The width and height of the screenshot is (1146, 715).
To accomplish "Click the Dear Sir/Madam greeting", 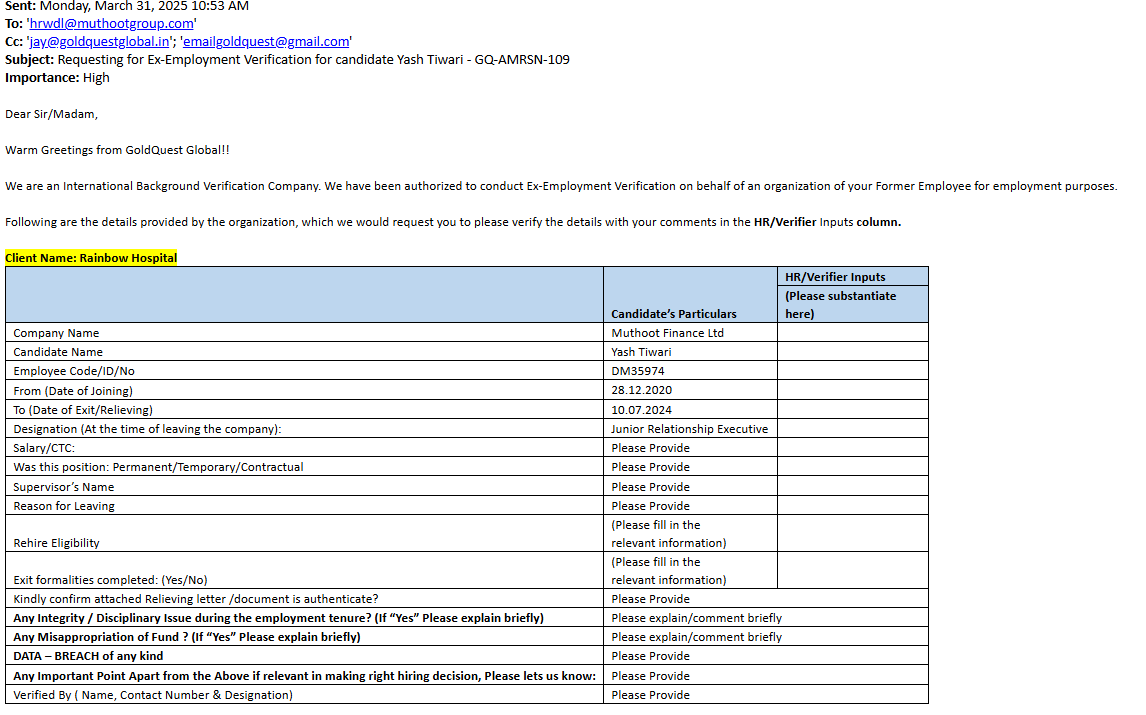I will click(51, 114).
